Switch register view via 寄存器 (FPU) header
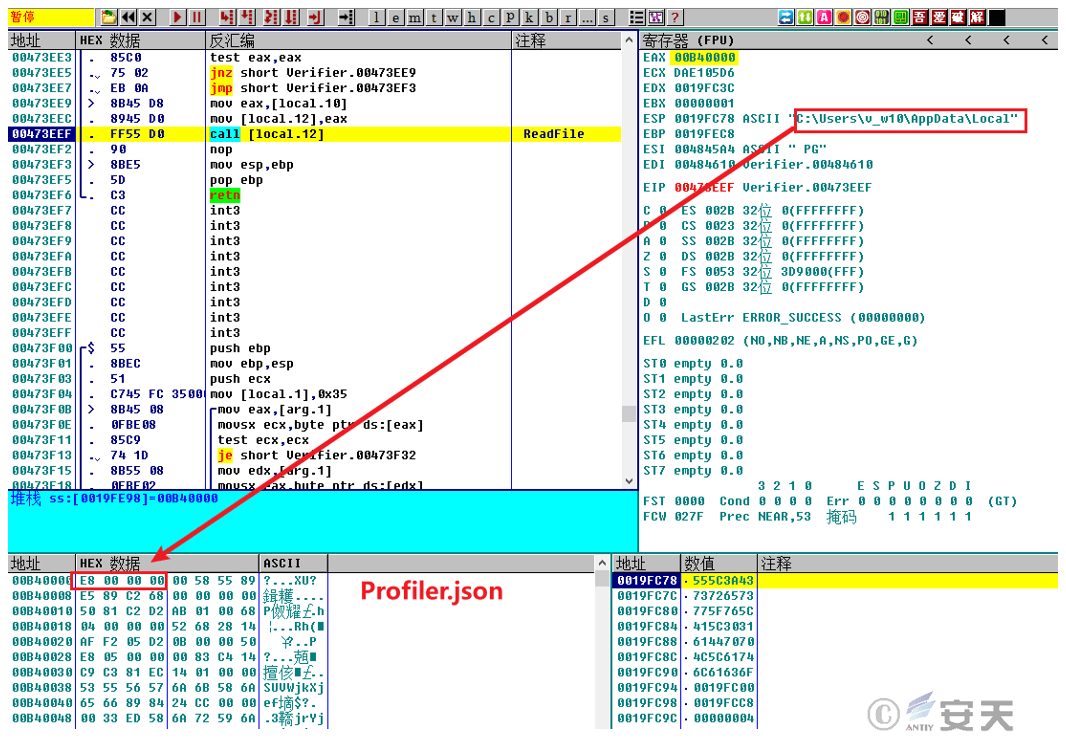This screenshot has width=1066, height=747. point(690,40)
